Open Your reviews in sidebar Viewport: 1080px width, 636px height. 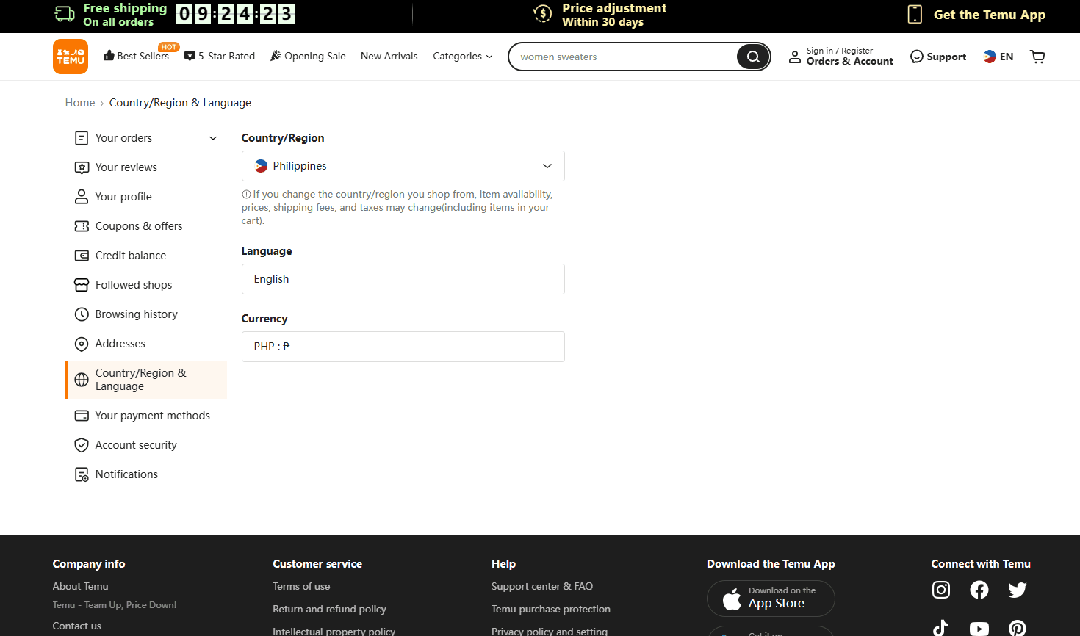[146, 167]
